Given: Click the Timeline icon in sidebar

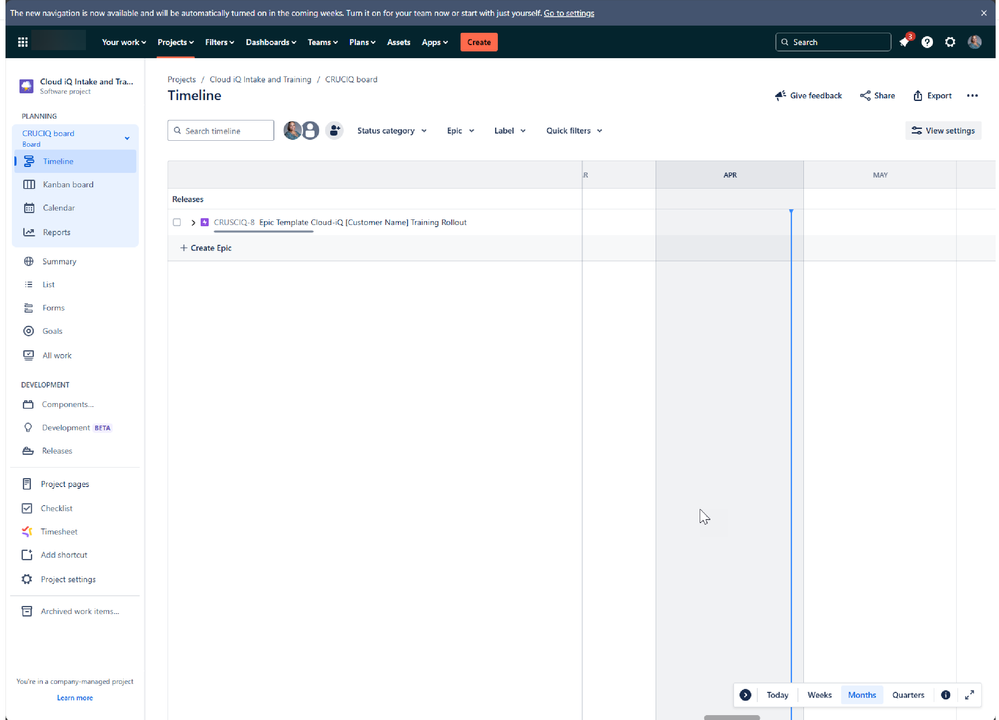Looking at the screenshot, I should [x=29, y=161].
